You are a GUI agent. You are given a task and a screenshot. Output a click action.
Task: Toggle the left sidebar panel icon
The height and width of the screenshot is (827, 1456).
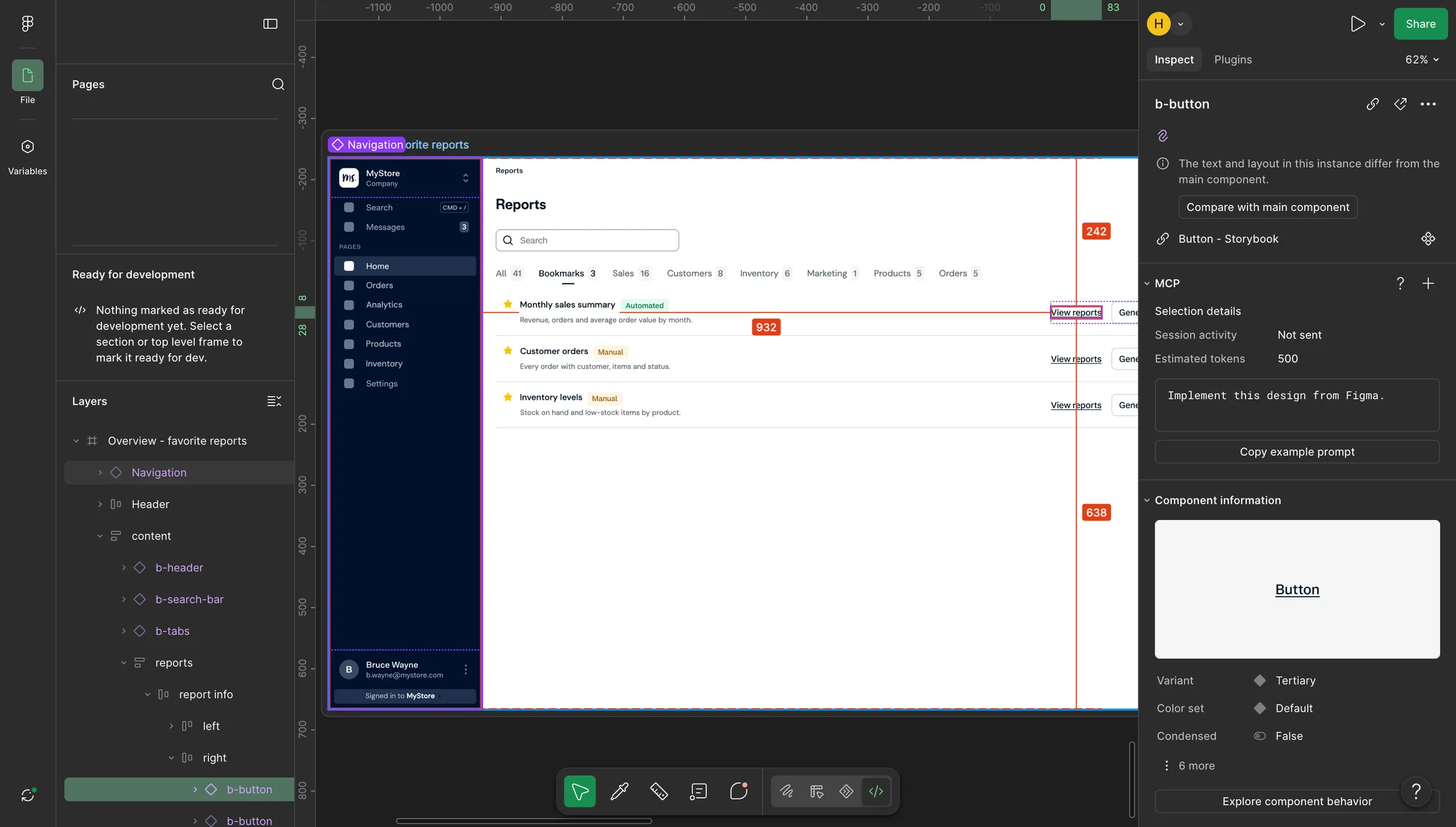[x=270, y=24]
